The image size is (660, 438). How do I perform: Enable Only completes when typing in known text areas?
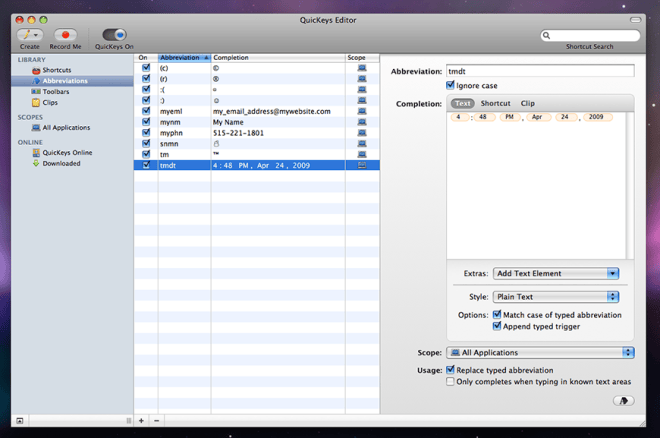point(450,382)
